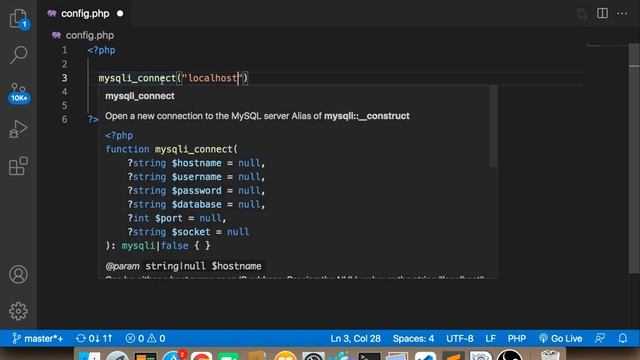
Task: Click config.php in the breadcrumb
Action: coord(89,36)
